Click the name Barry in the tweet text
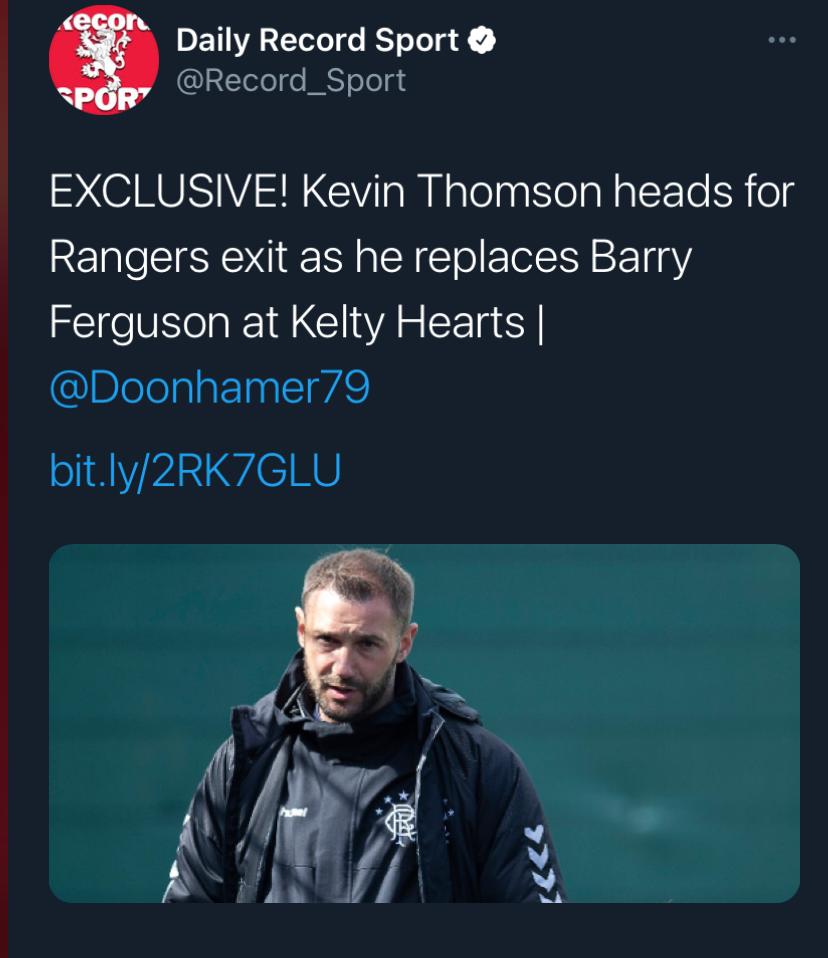This screenshot has width=828, height=958. click(640, 258)
